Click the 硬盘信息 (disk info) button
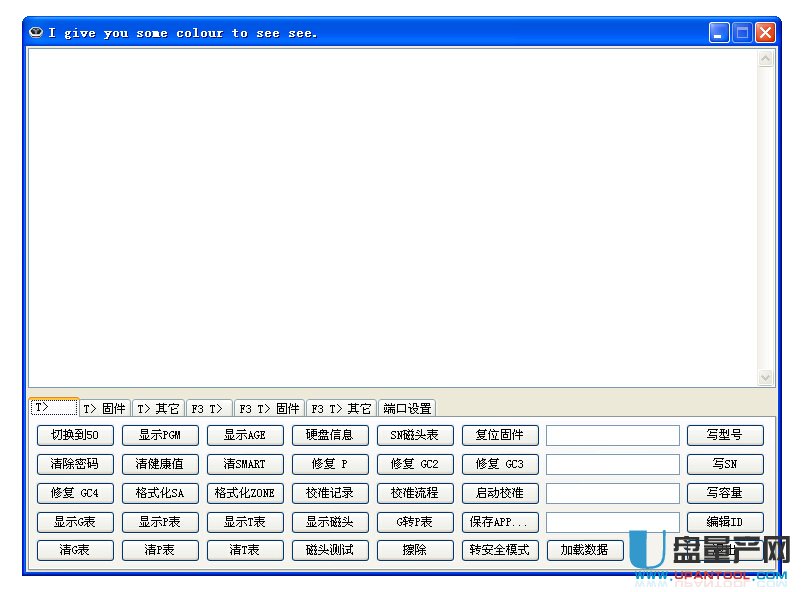This screenshot has width=803, height=592. click(x=330, y=434)
